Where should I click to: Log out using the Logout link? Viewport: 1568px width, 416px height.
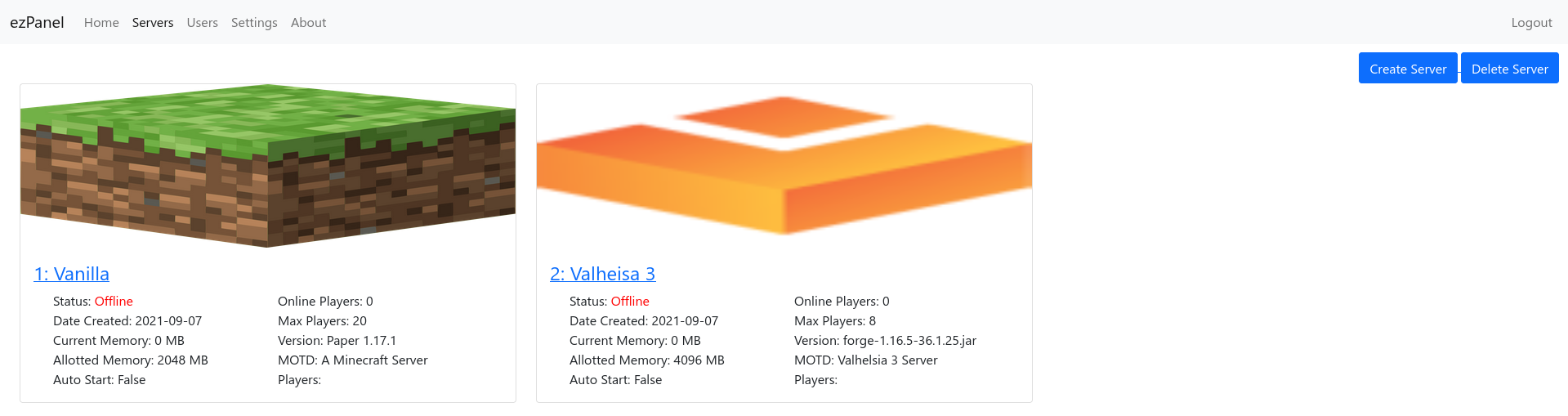tap(1531, 23)
